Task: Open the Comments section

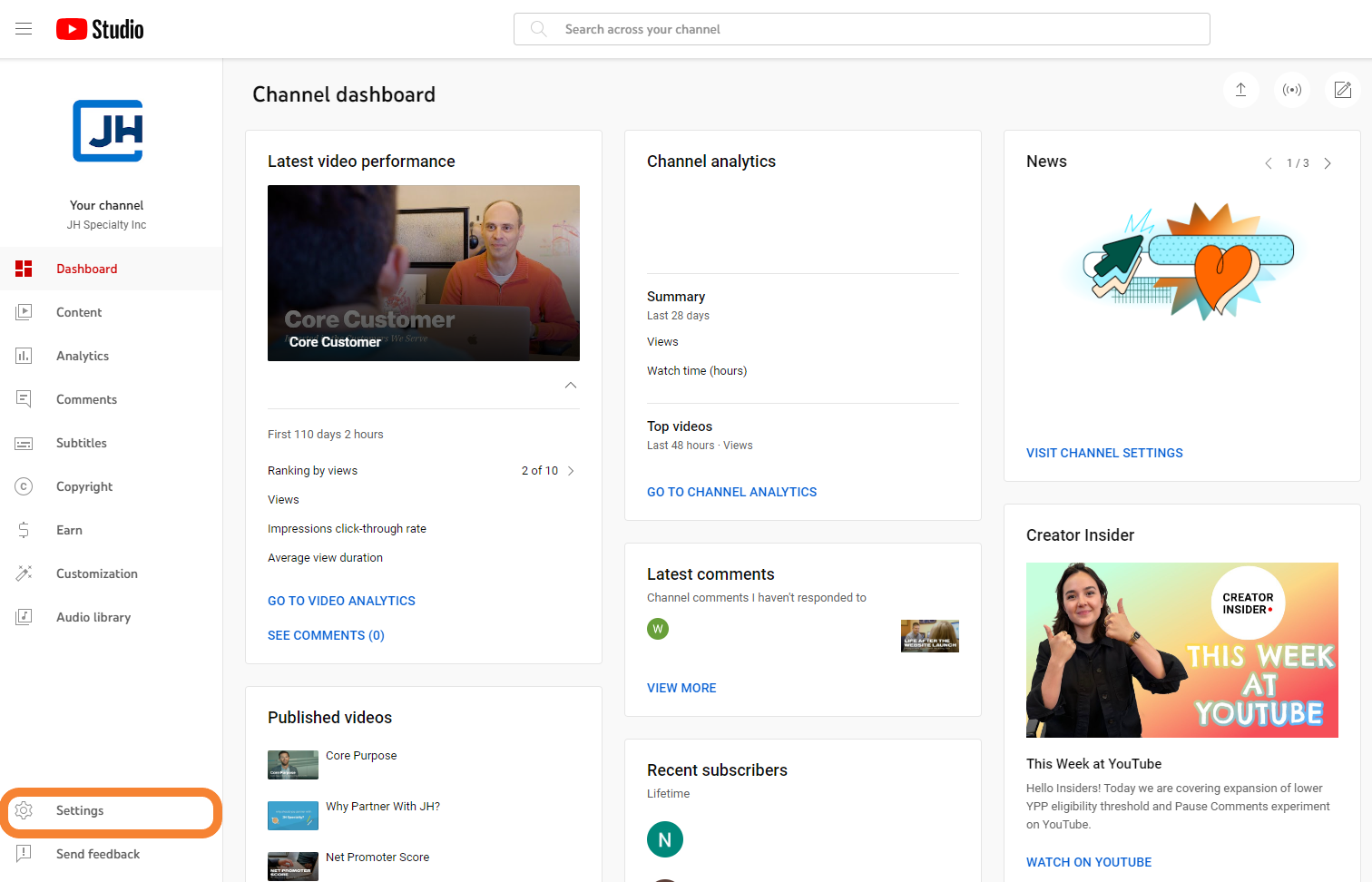Action: coord(111,399)
